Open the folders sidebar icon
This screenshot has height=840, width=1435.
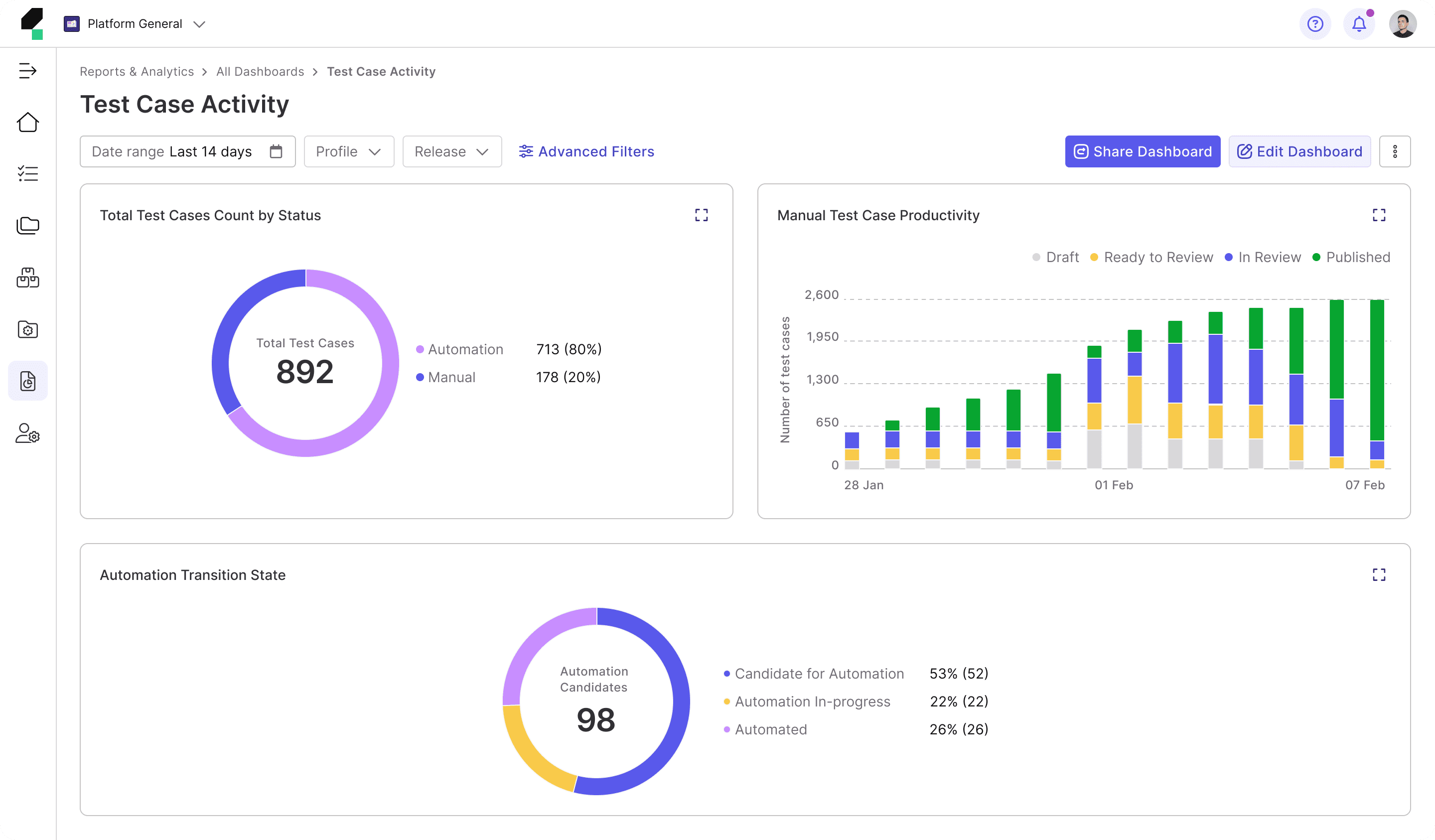[27, 226]
